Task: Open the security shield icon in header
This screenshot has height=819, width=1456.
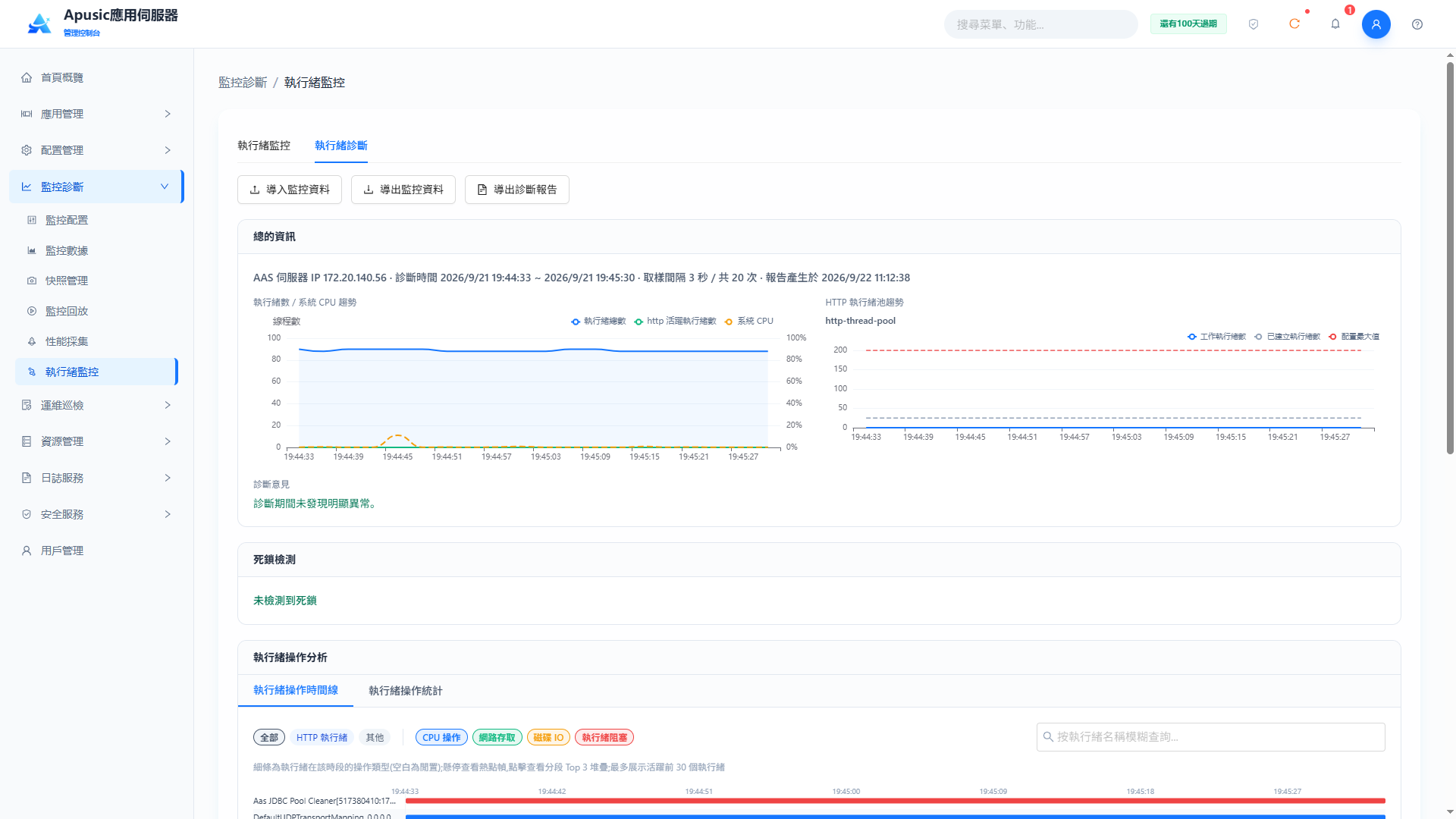Action: tap(1254, 24)
